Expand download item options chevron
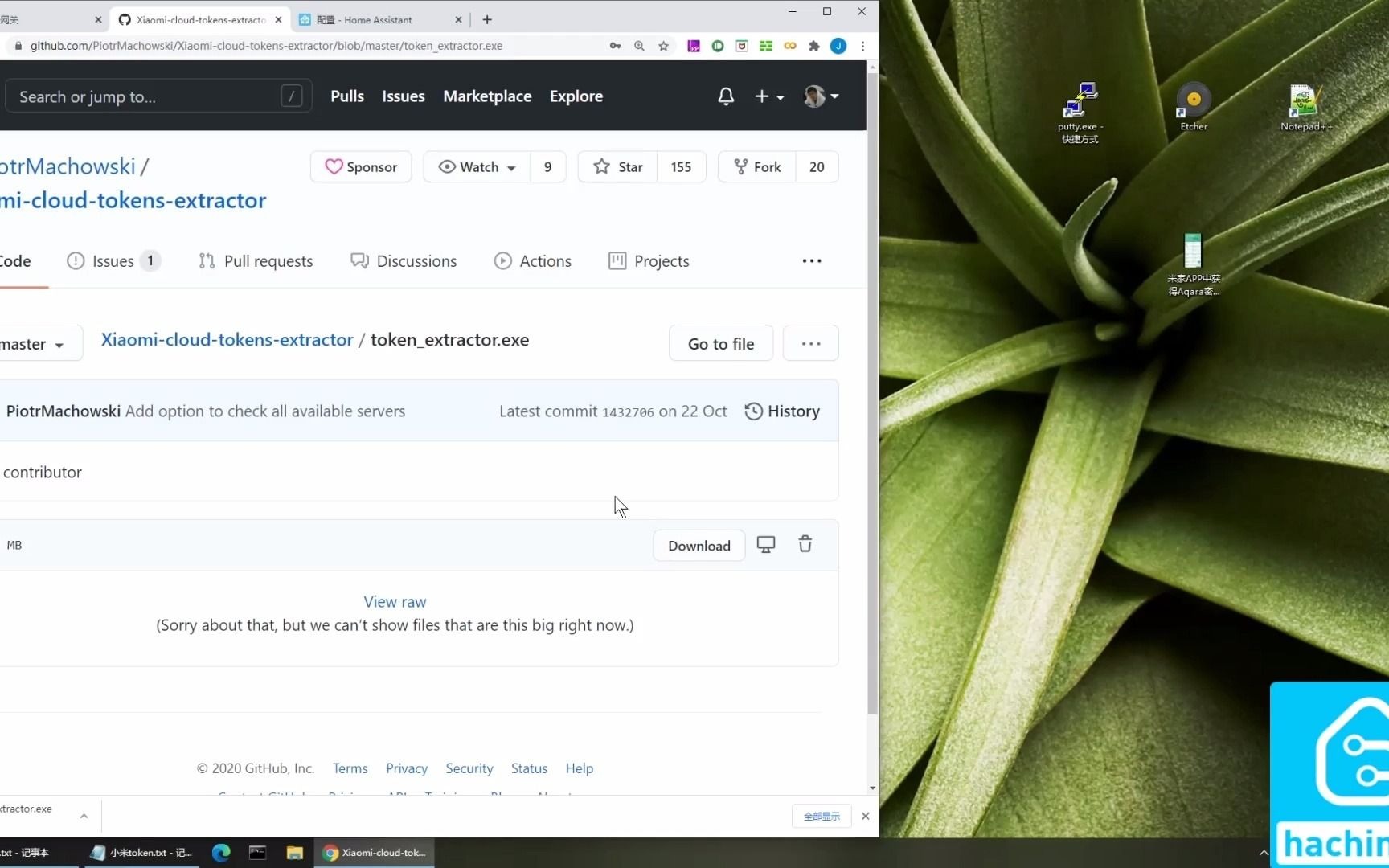The image size is (1389, 868). coord(84,816)
